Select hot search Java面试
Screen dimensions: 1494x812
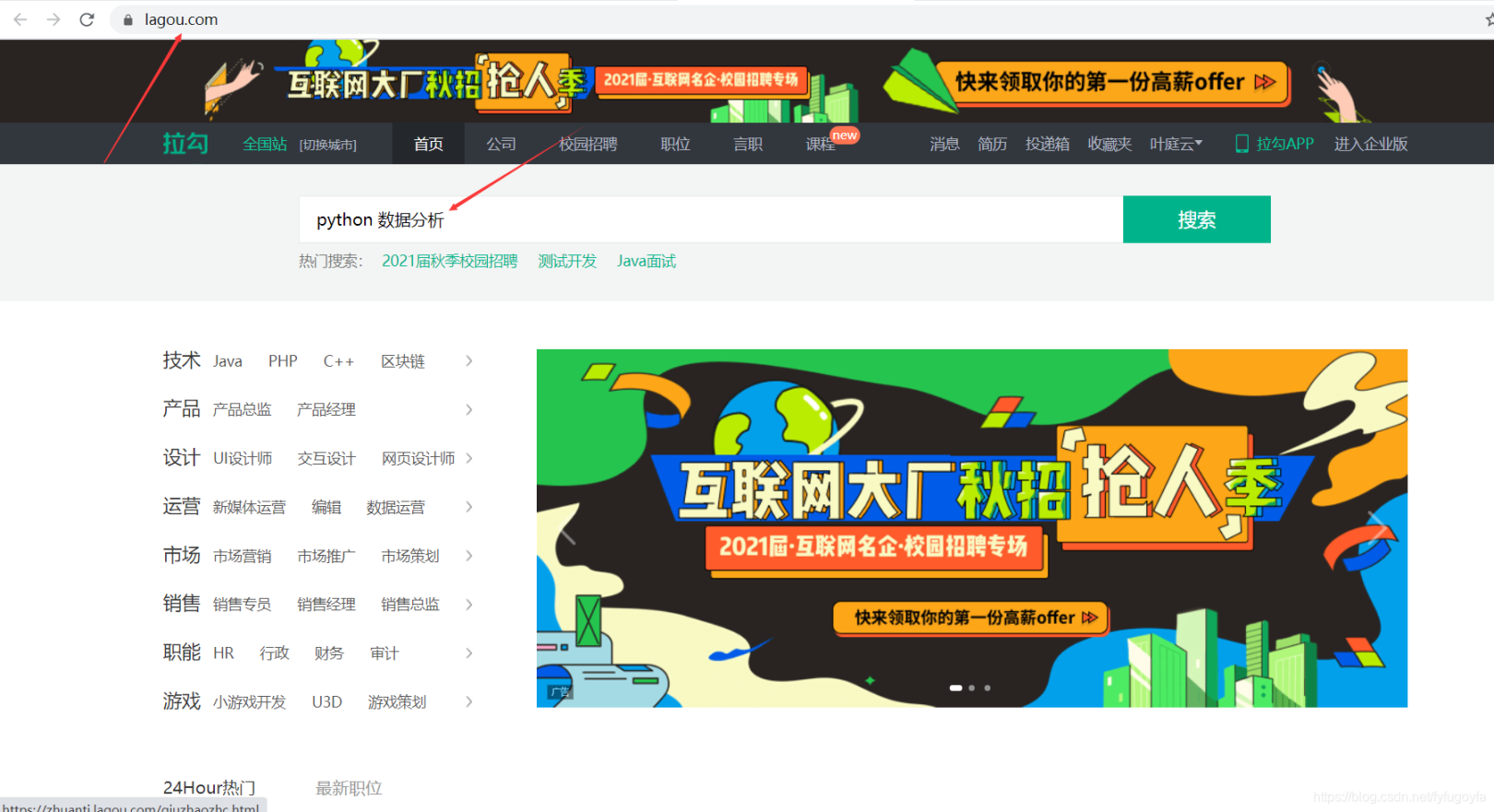coord(646,261)
